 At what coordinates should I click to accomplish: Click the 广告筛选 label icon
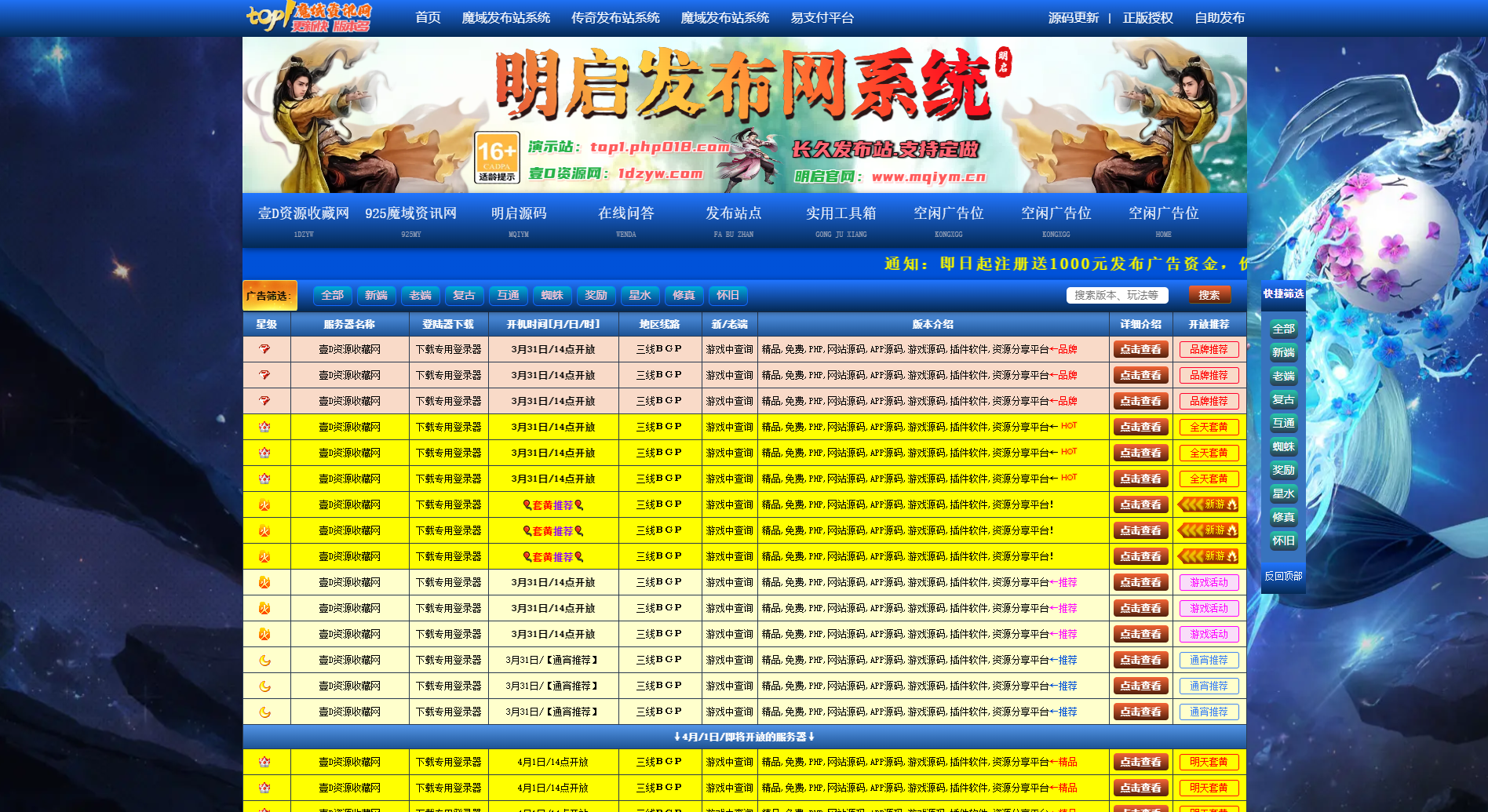click(x=270, y=295)
